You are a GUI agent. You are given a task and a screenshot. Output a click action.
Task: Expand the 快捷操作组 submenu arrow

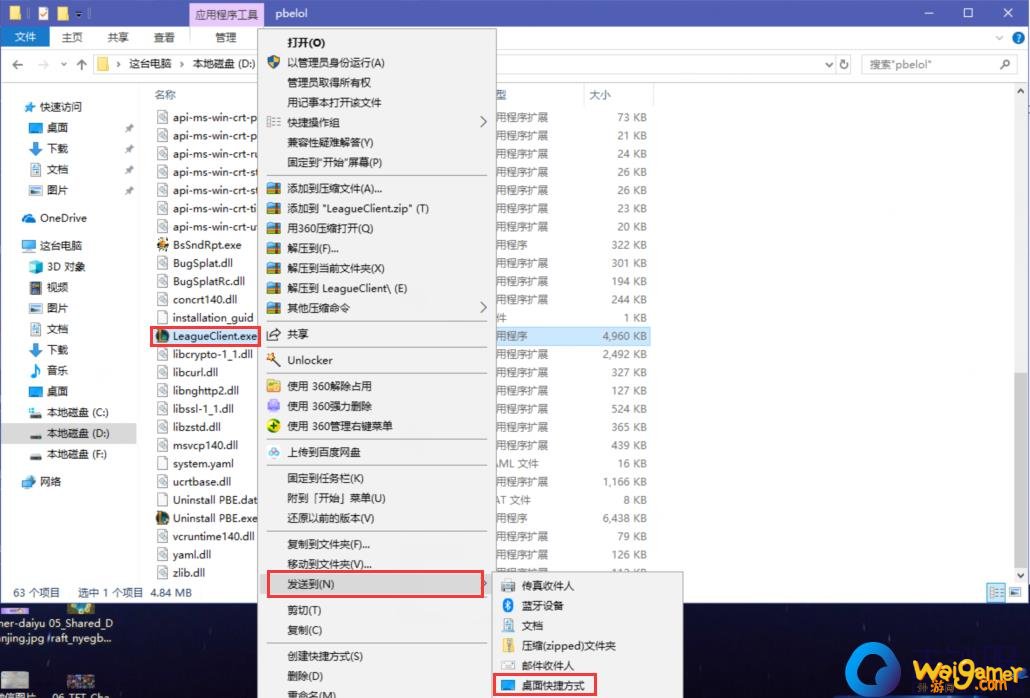[483, 122]
